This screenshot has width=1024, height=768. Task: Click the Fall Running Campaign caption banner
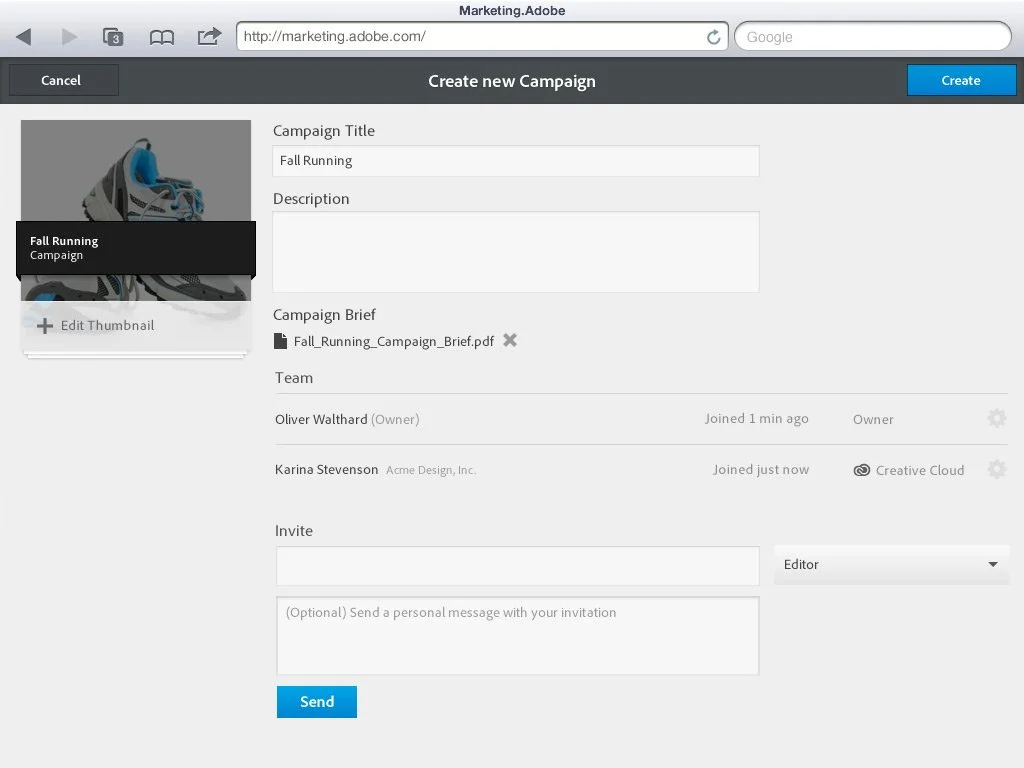(136, 248)
